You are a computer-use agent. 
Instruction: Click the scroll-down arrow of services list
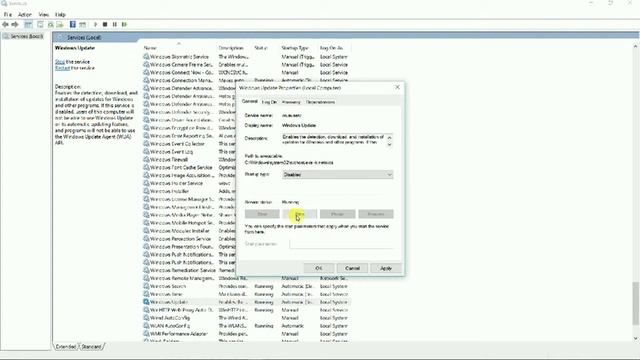click(x=636, y=338)
